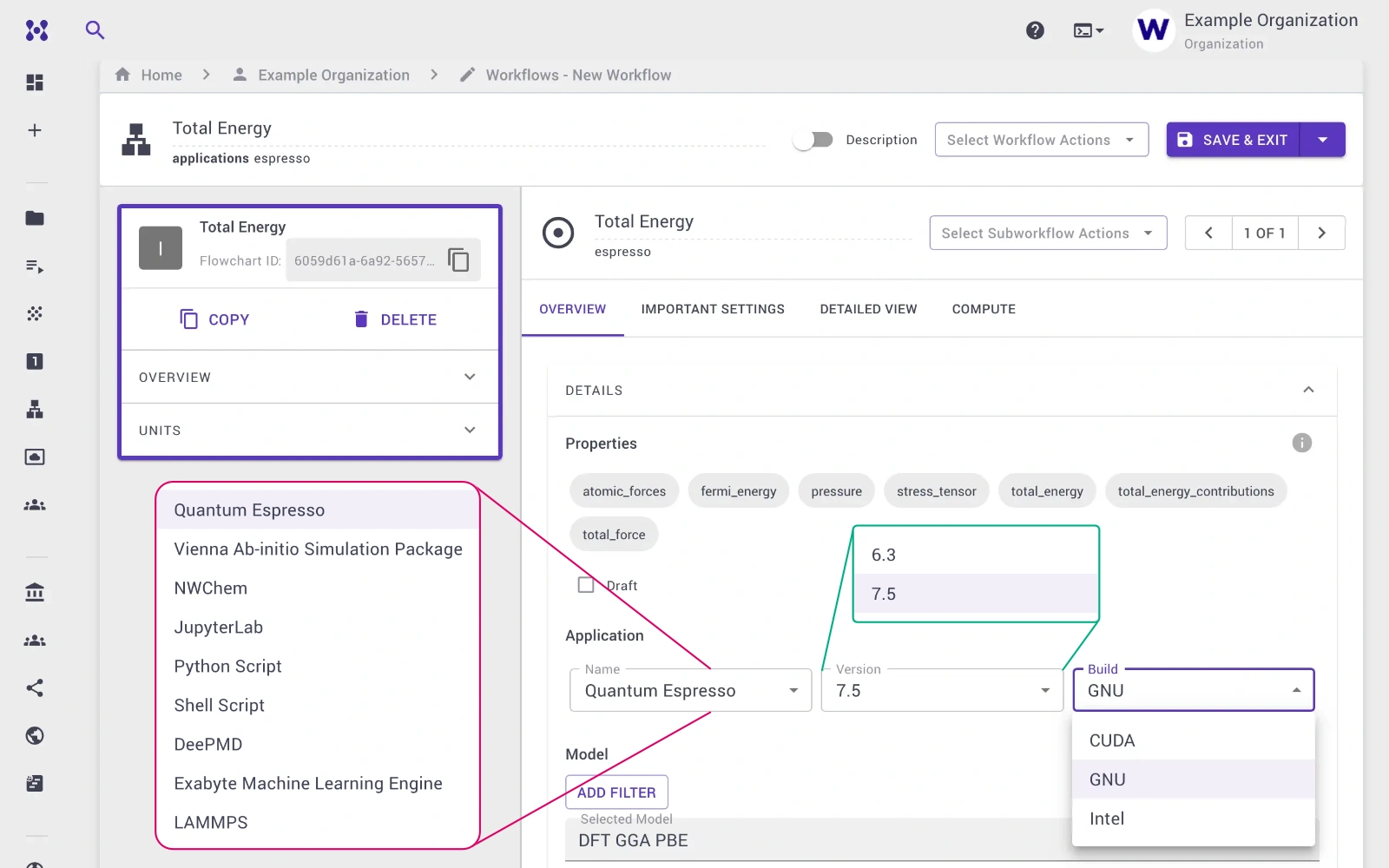Choose GNU in build list
Screen dimensions: 1389x868
(x=1194, y=779)
